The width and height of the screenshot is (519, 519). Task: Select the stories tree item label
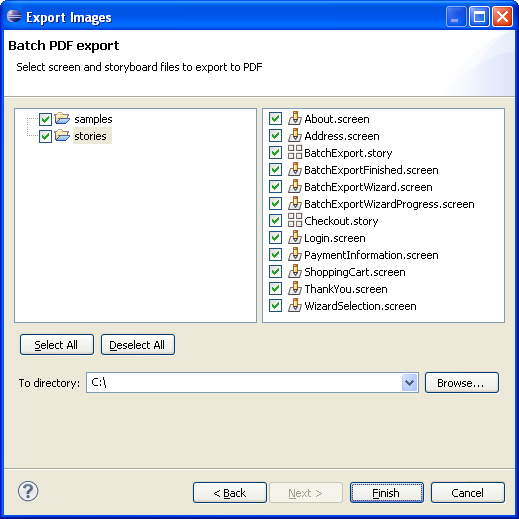(x=90, y=136)
